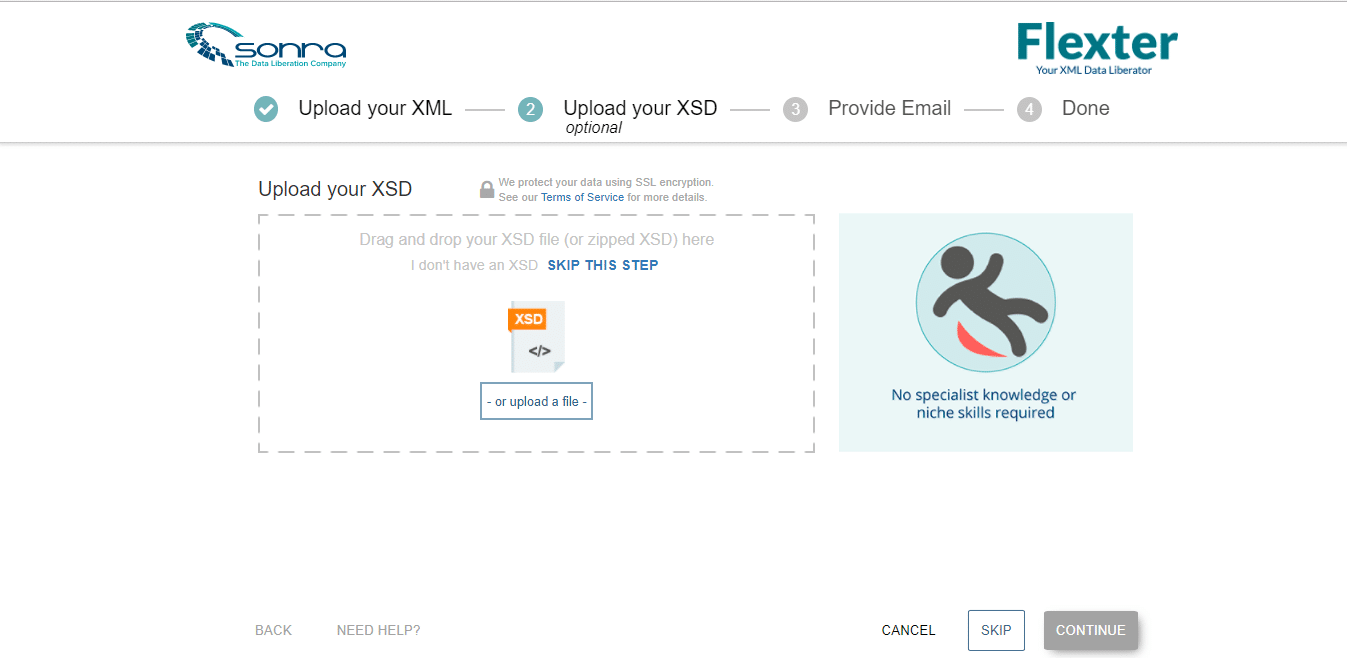This screenshot has width=1347, height=658.
Task: Click the BACK button
Action: coord(273,630)
